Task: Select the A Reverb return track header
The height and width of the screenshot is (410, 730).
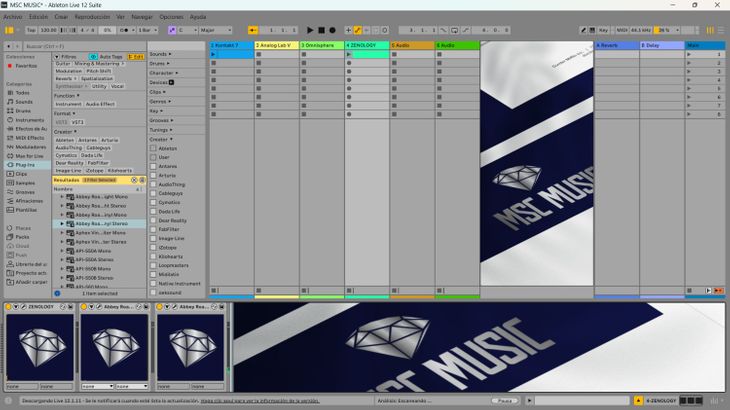Action: (x=616, y=45)
